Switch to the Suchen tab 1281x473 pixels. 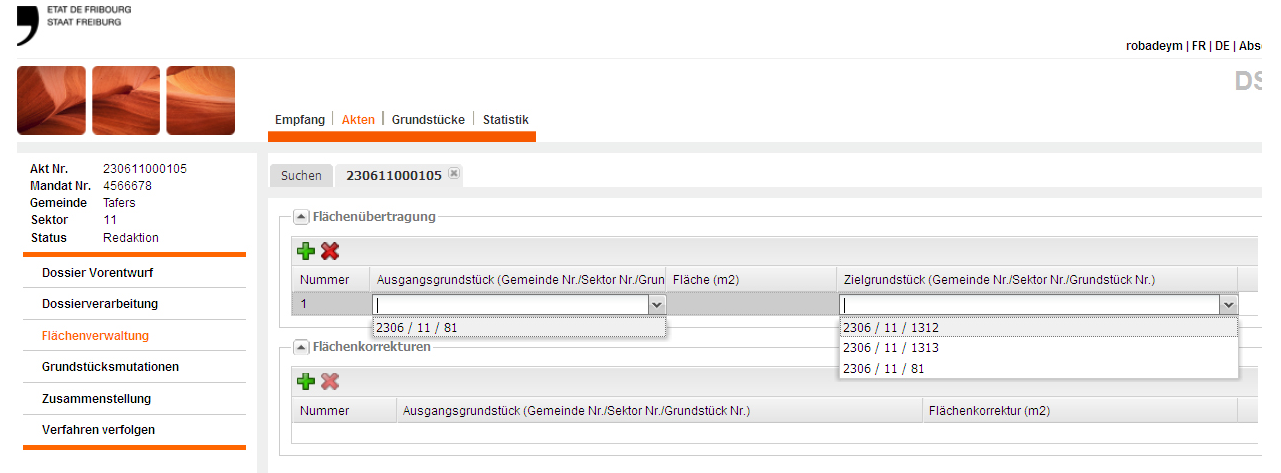tap(301, 176)
